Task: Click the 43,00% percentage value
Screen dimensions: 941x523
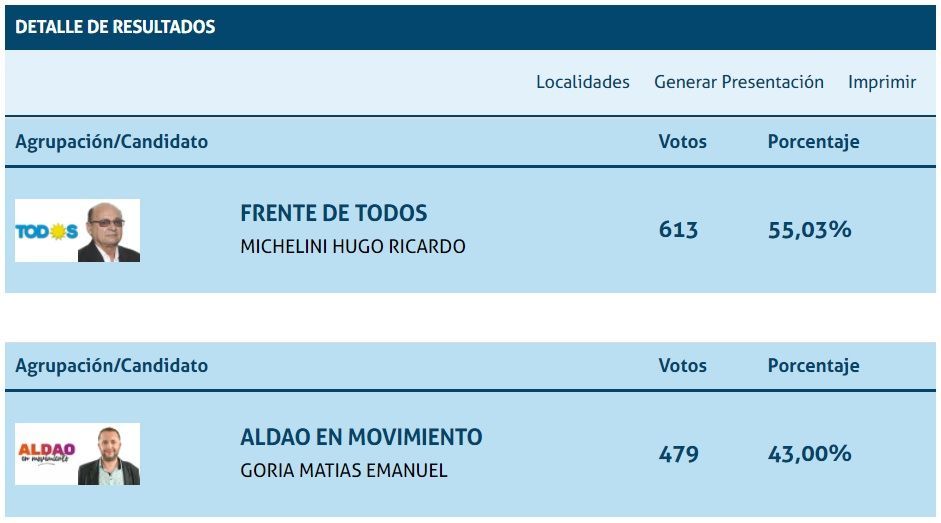Action: point(809,454)
